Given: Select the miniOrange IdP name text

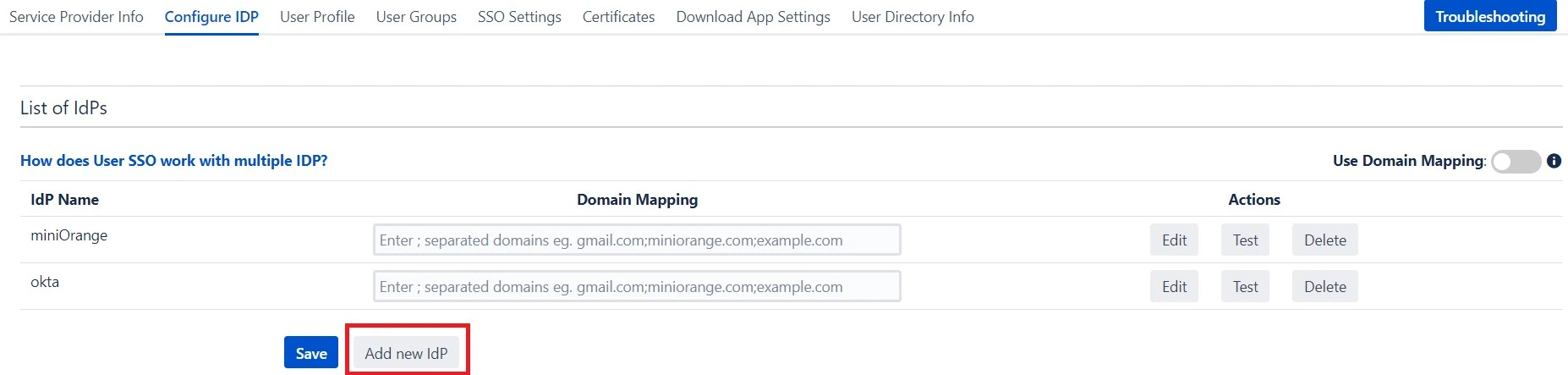Looking at the screenshot, I should 69,235.
